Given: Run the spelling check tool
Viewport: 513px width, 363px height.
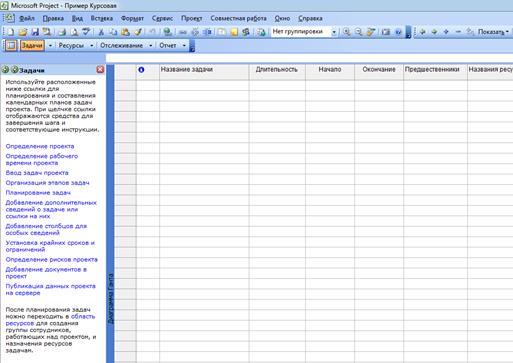Looking at the screenshot, I should click(x=86, y=32).
